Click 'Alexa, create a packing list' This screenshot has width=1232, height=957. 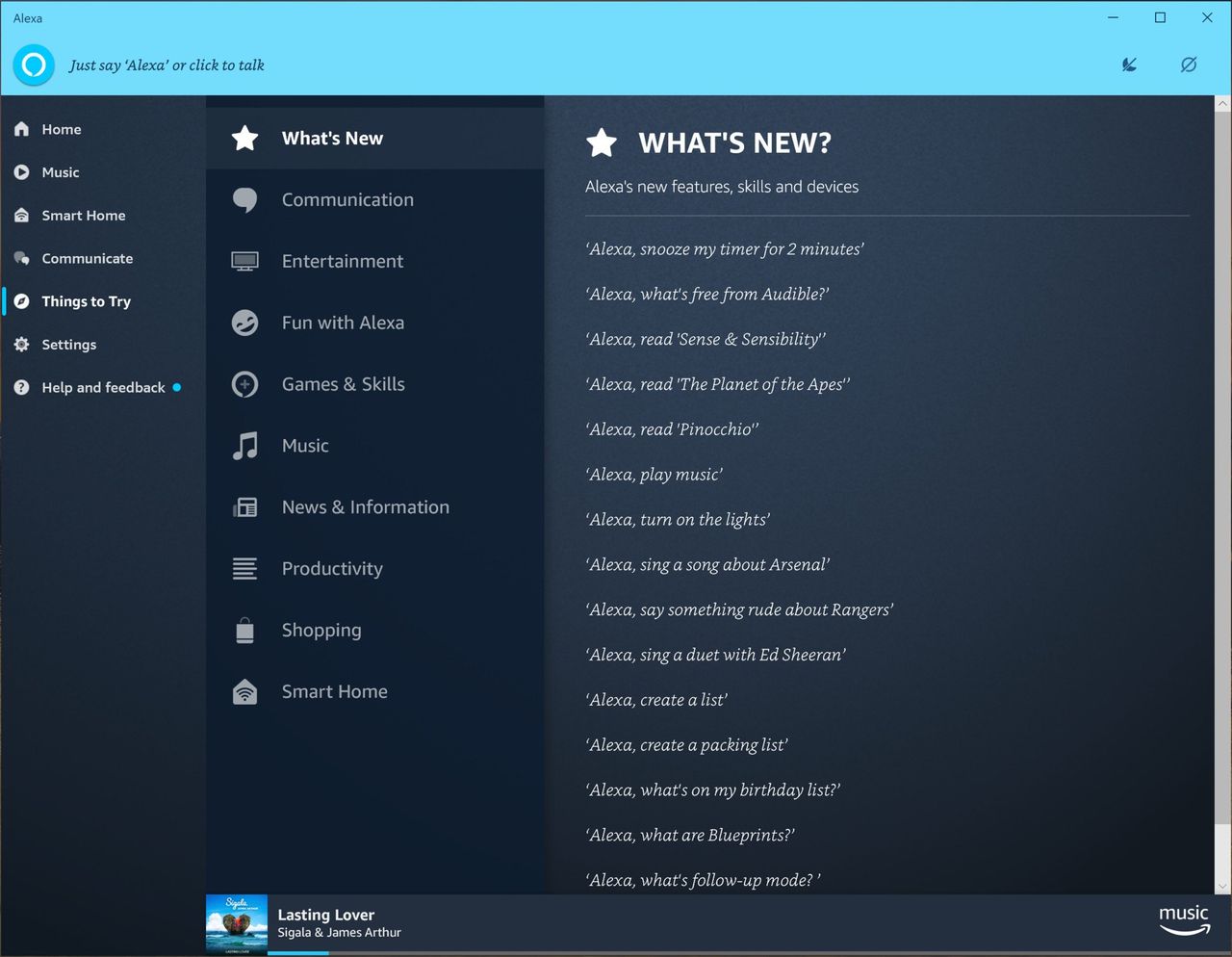(687, 745)
